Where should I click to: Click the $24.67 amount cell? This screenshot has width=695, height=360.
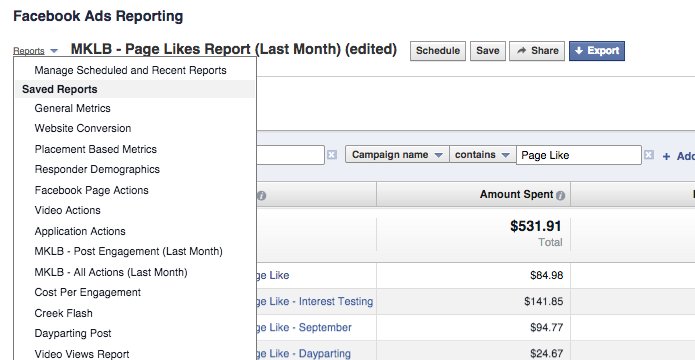(x=547, y=354)
